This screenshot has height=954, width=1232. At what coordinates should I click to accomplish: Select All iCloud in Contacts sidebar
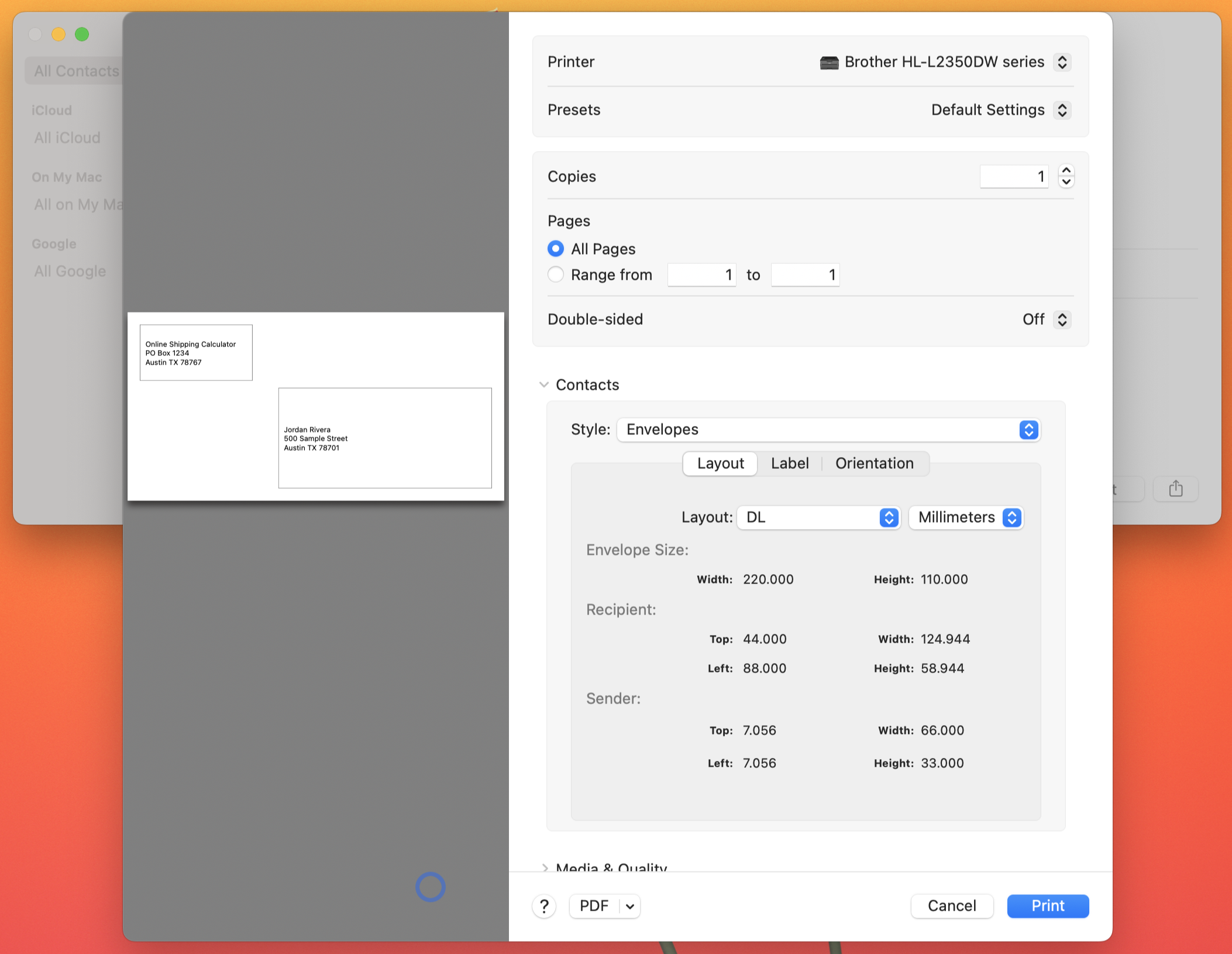[x=67, y=138]
